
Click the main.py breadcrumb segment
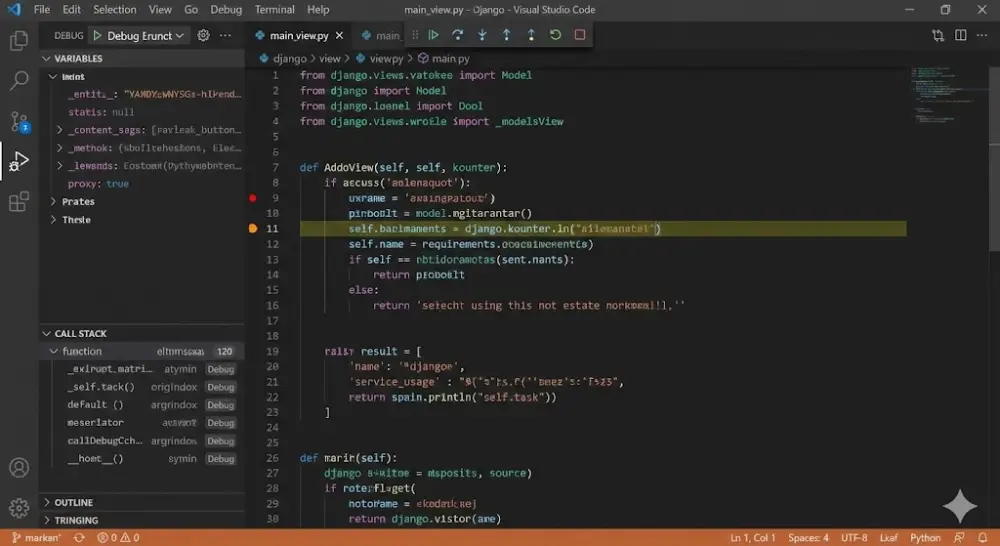451,59
